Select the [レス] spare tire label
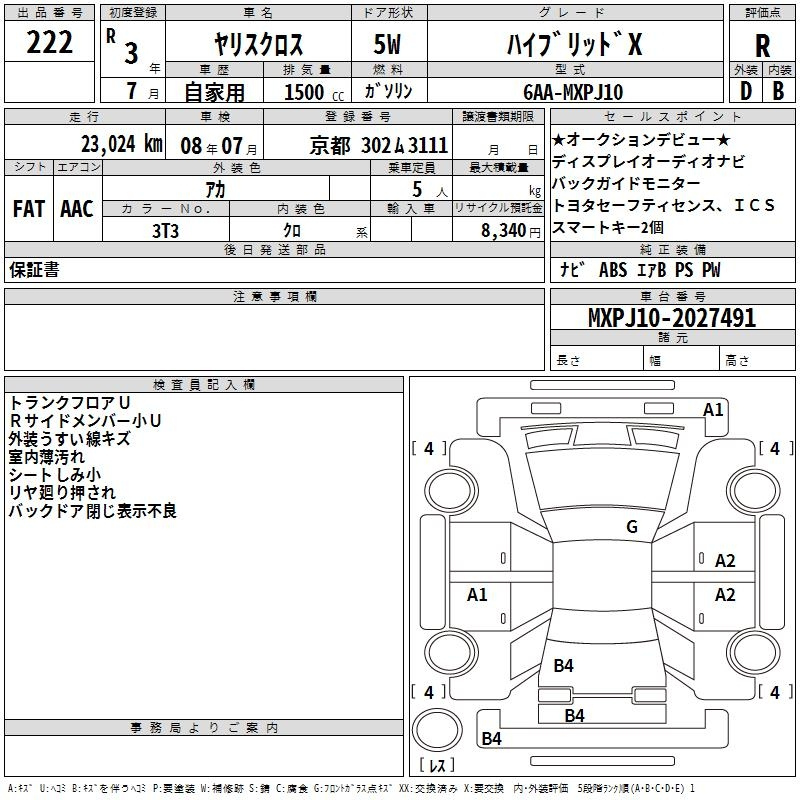800x800 pixels. pos(437,765)
